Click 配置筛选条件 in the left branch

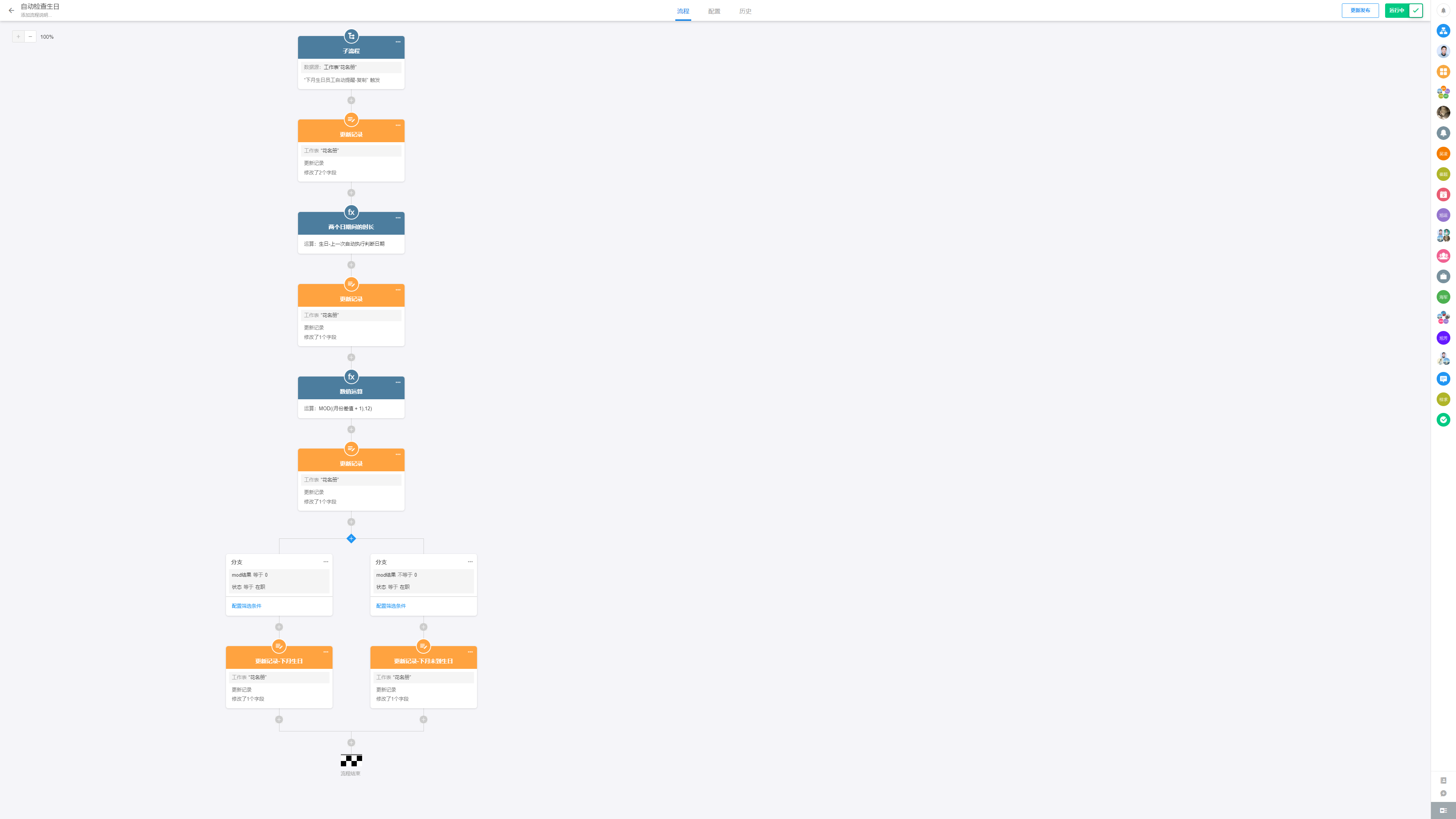pyautogui.click(x=246, y=606)
